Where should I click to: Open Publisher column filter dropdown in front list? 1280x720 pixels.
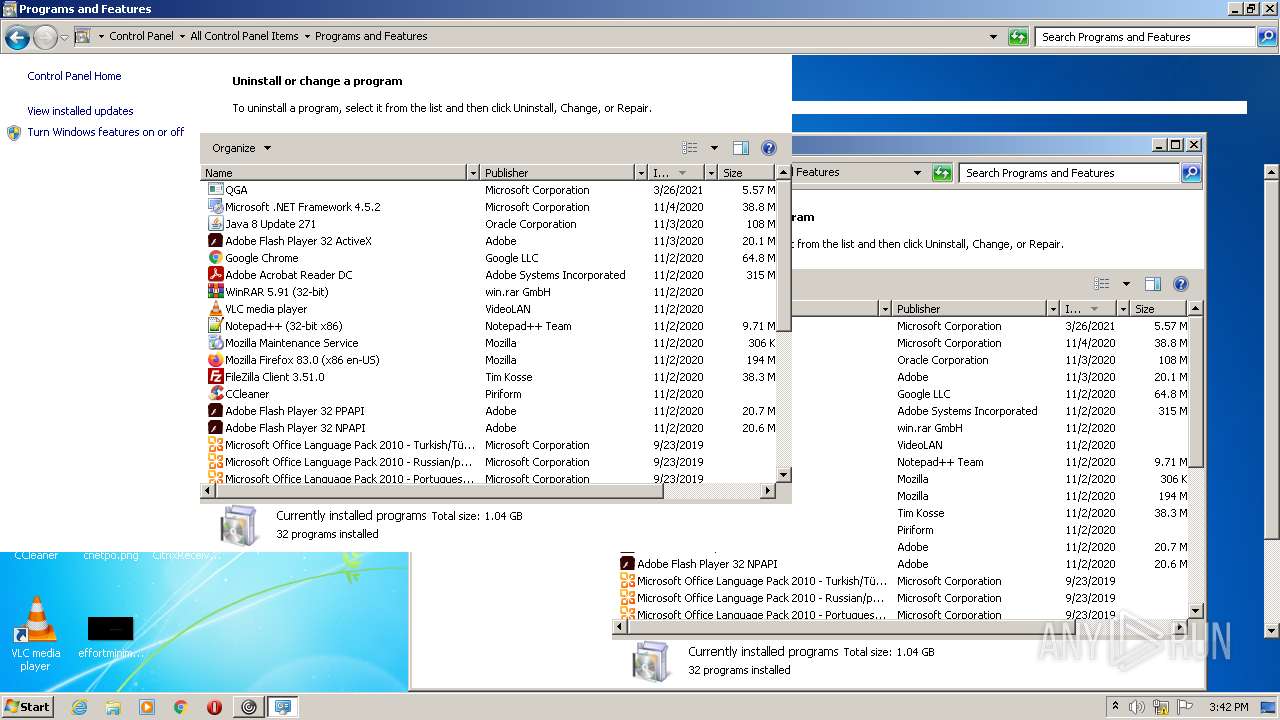[x=641, y=173]
